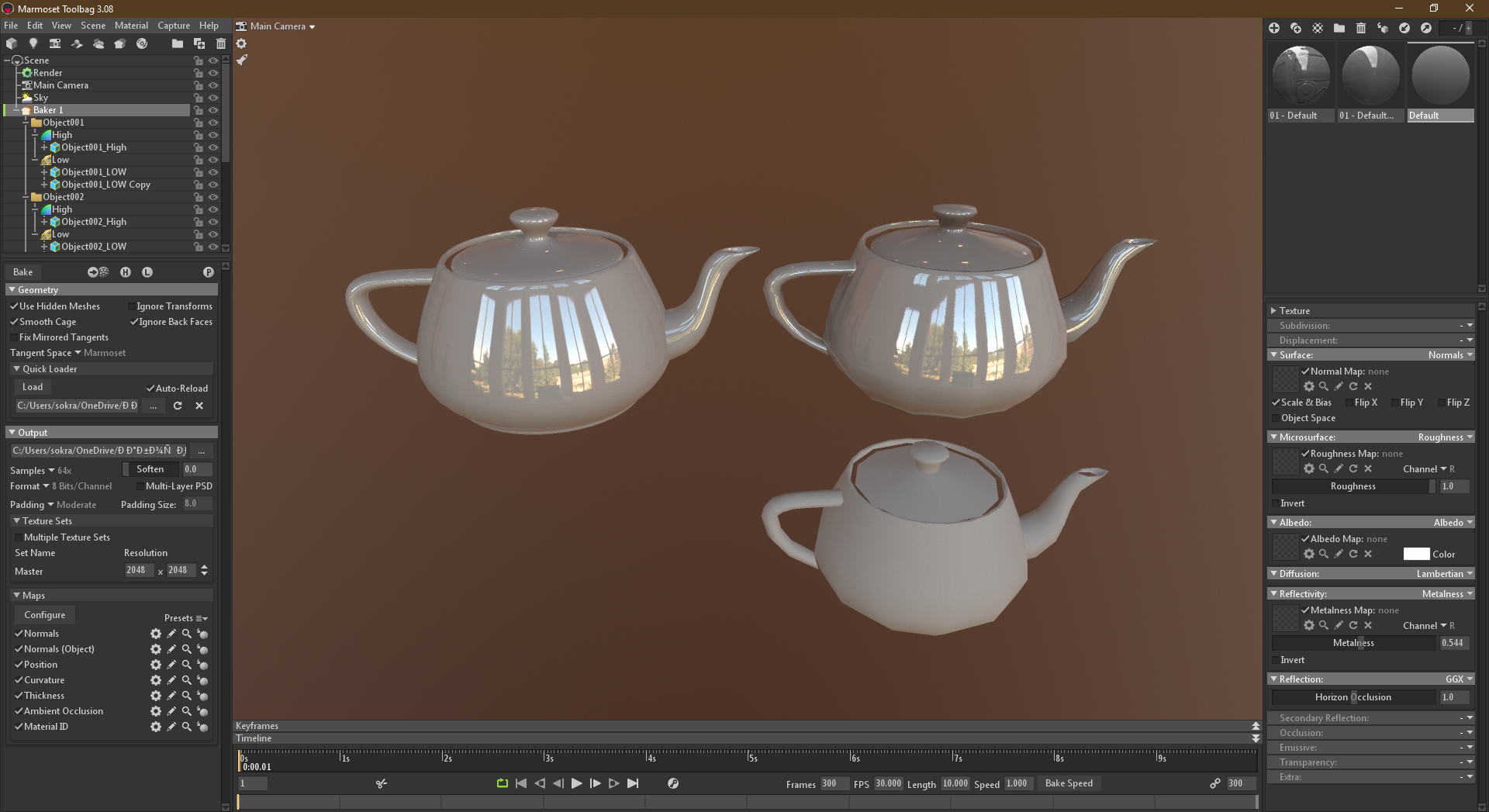
Task: Duplicate the selected material in the material panel
Action: 1296,28
